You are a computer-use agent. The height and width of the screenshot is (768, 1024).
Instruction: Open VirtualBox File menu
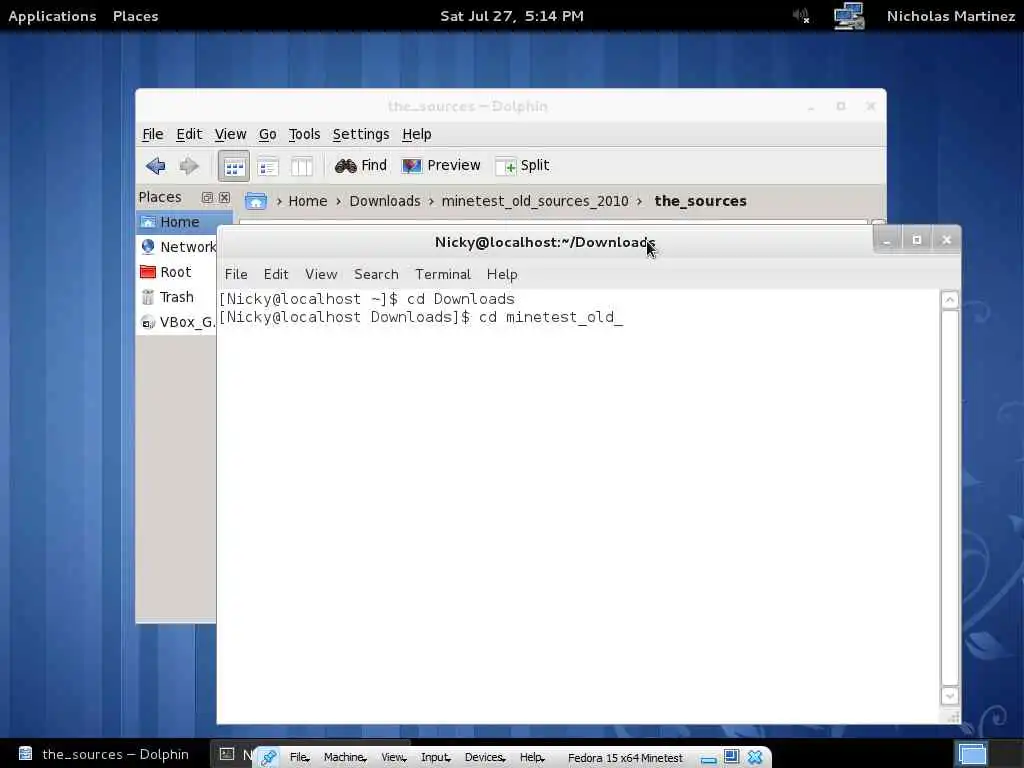click(300, 758)
